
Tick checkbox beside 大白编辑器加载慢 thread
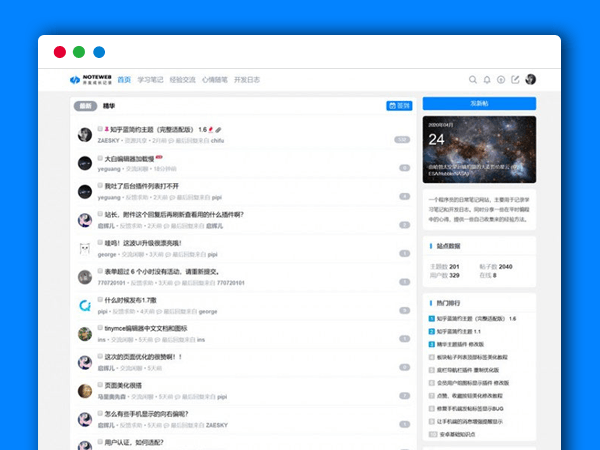101,158
